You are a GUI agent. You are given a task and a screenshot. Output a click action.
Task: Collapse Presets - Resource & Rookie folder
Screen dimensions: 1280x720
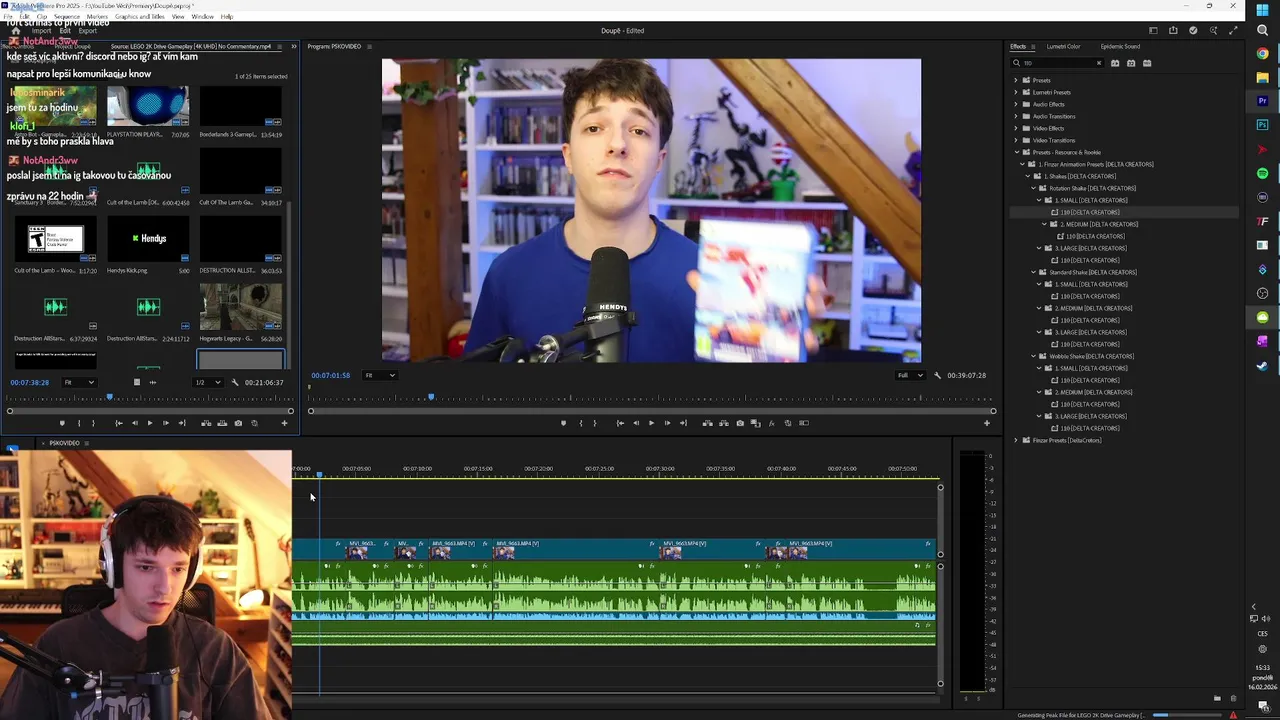pyautogui.click(x=1016, y=152)
